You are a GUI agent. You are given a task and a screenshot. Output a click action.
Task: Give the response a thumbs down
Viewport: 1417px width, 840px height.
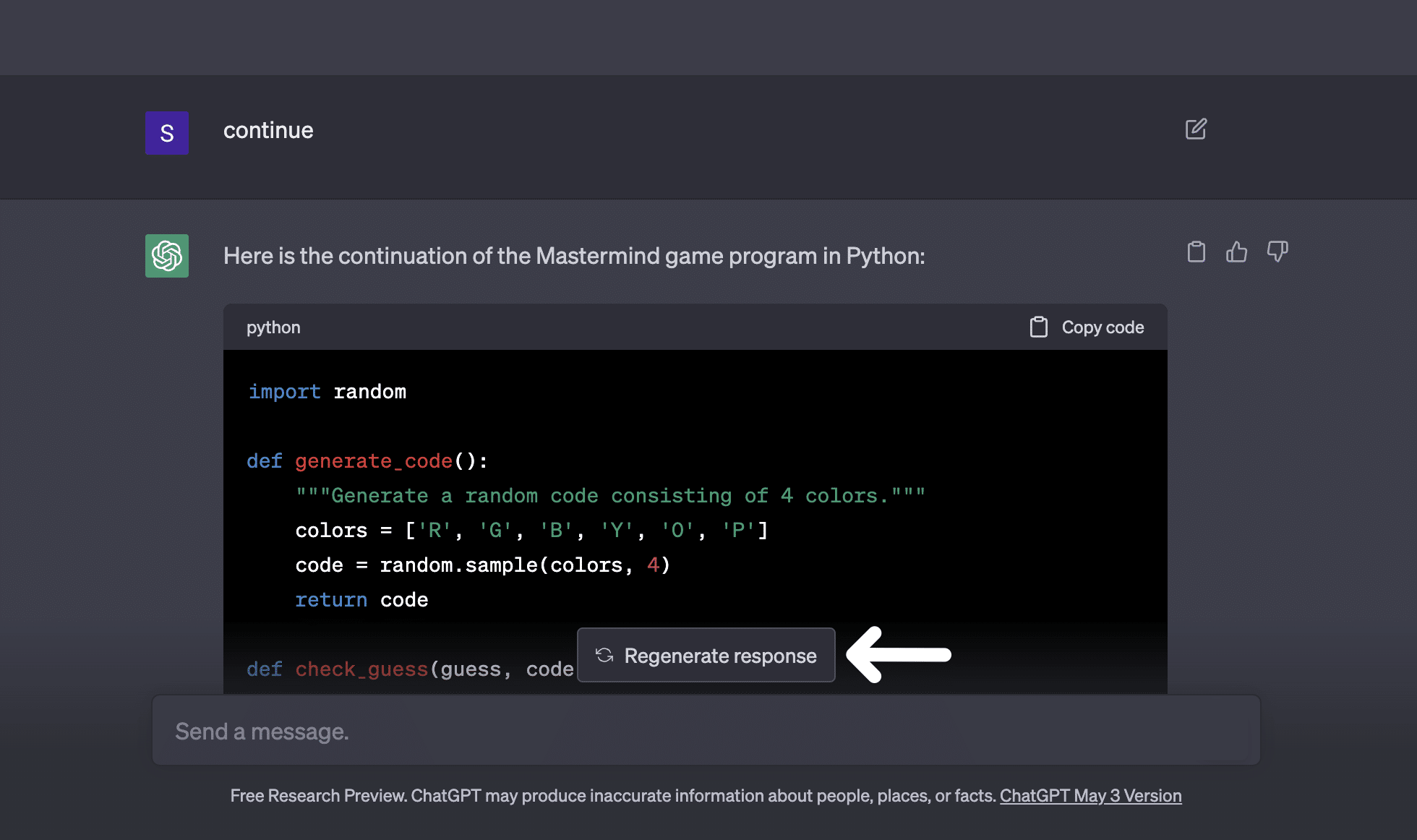coord(1277,252)
